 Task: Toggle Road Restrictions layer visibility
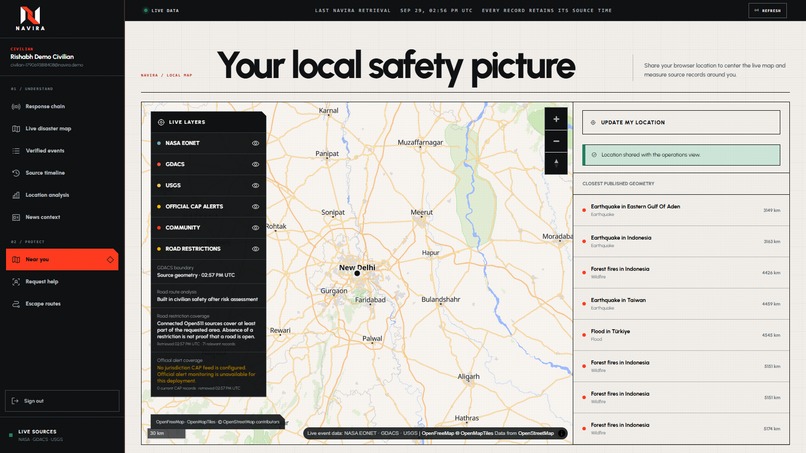255,249
